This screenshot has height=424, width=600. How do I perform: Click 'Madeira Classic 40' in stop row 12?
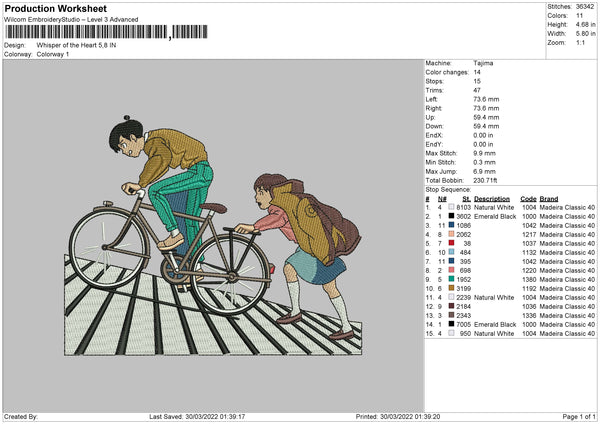tap(567, 307)
